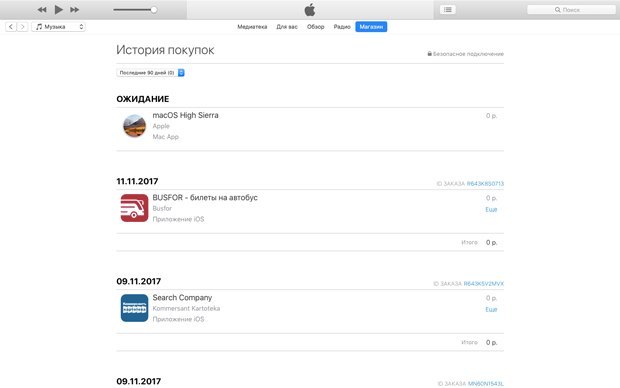This screenshot has width=620, height=388.
Task: Select the Магазин tab
Action: [371, 27]
